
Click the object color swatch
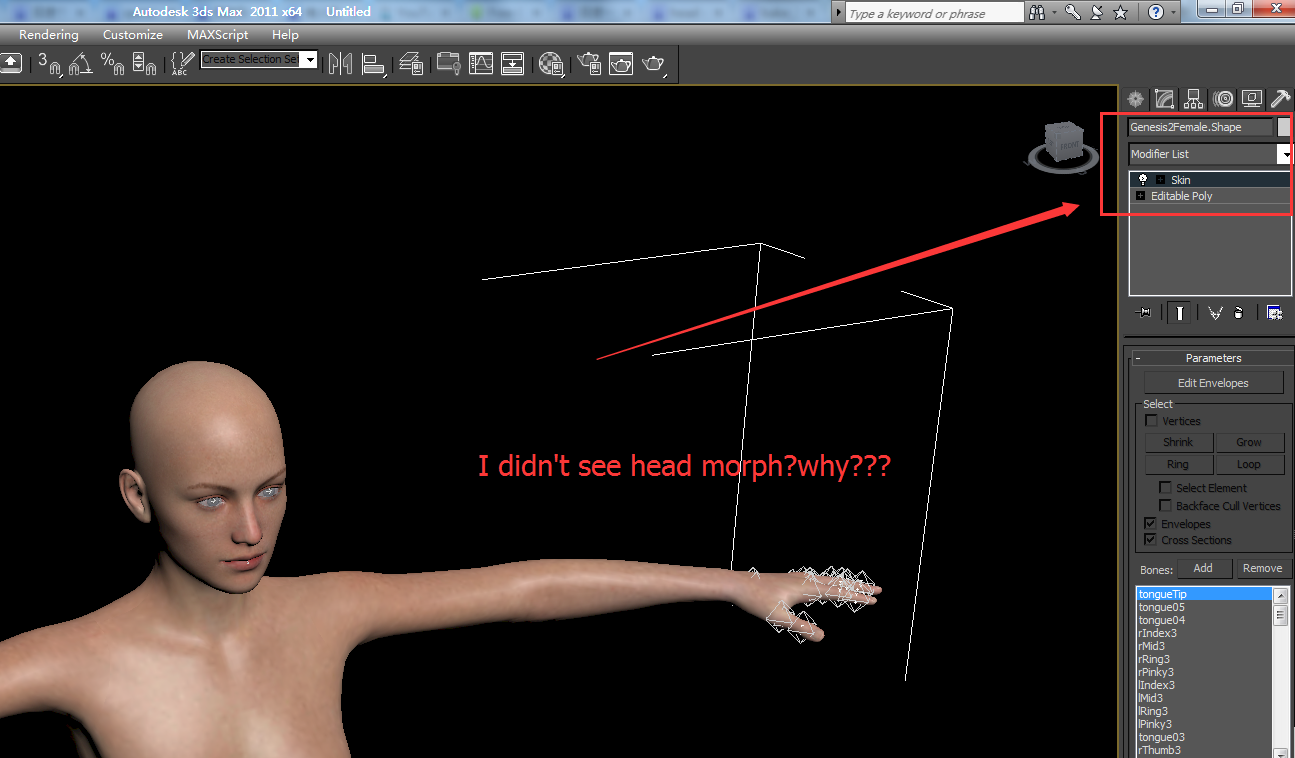point(1285,127)
